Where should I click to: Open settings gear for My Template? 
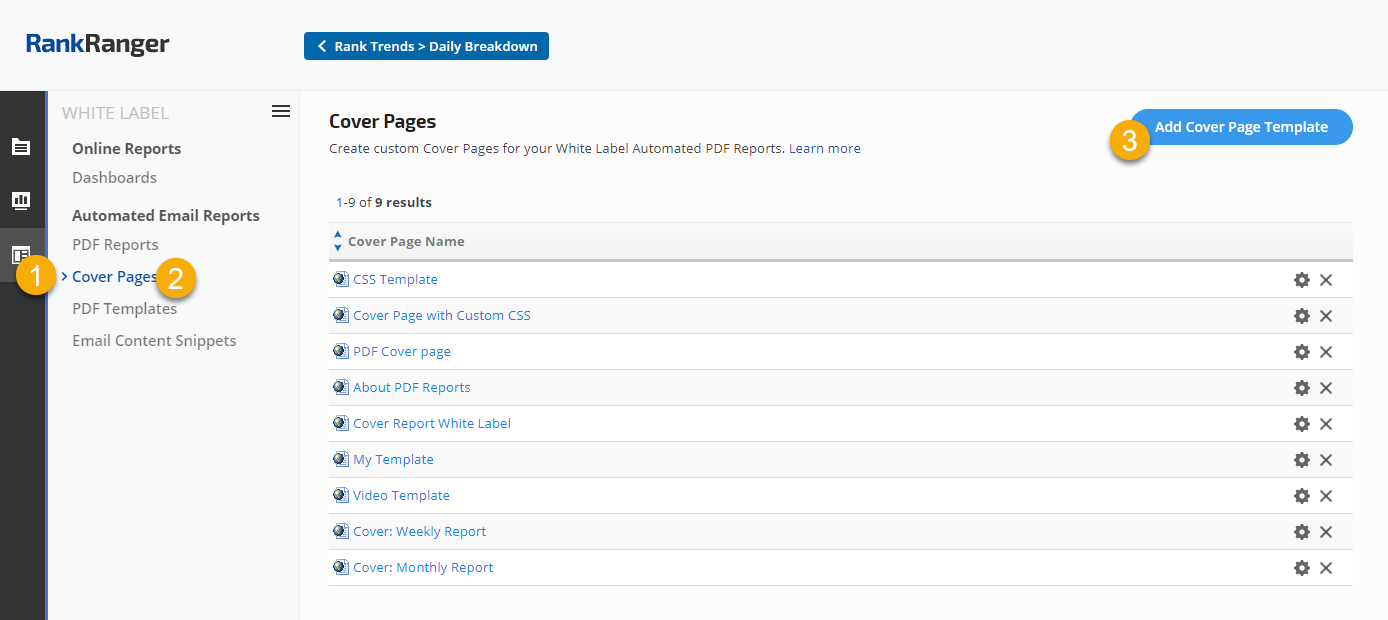point(1301,460)
